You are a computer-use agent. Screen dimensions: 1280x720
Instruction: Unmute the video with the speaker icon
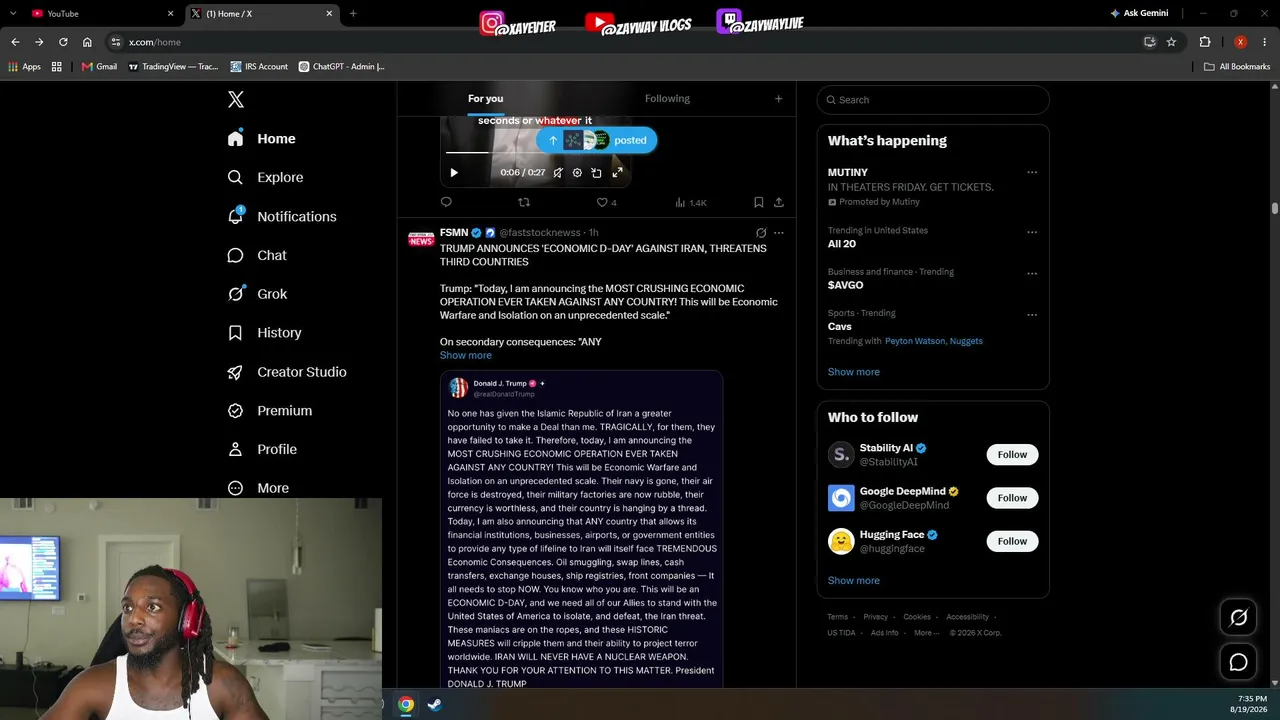coord(558,172)
